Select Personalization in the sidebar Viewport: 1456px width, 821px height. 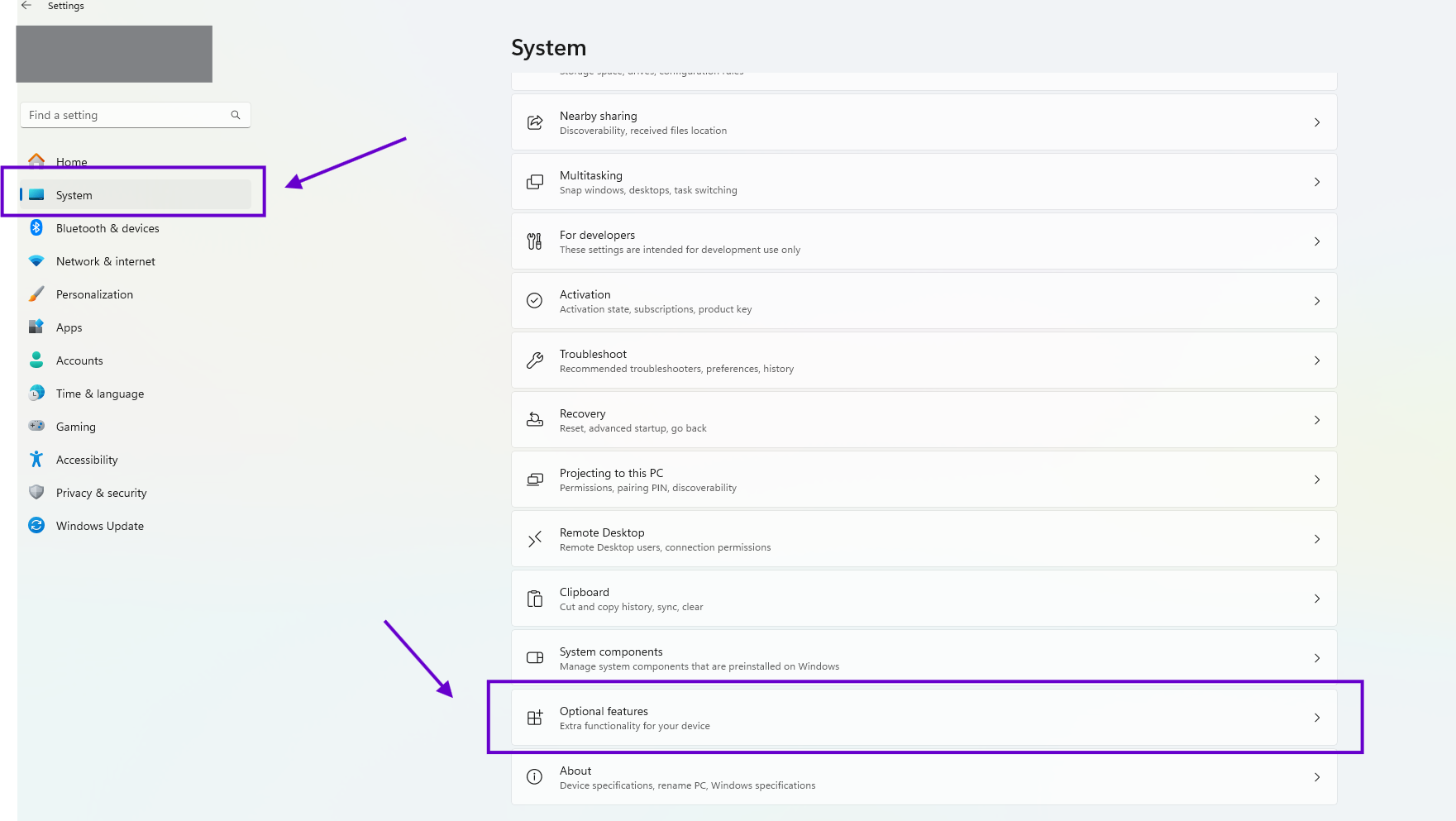pos(94,294)
